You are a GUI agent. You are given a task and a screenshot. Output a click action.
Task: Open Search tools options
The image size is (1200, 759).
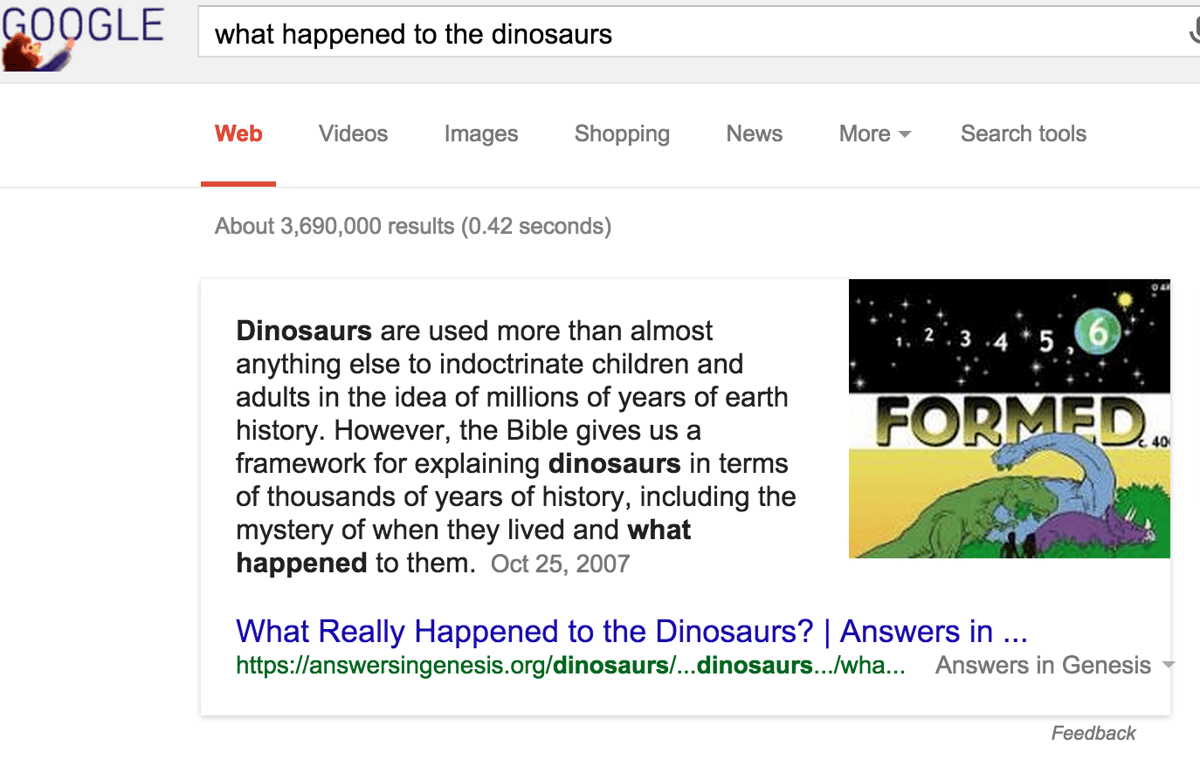click(1023, 134)
